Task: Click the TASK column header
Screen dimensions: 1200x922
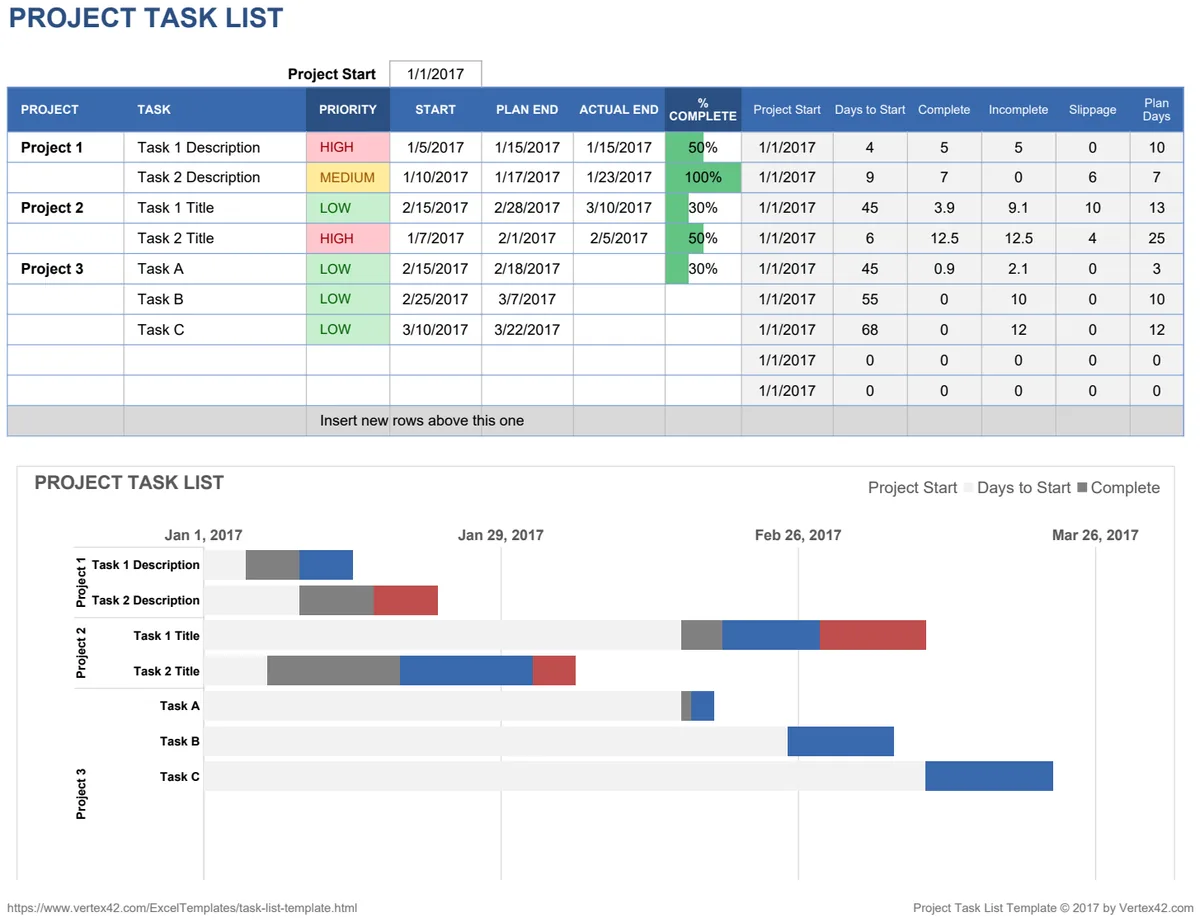Action: click(215, 110)
